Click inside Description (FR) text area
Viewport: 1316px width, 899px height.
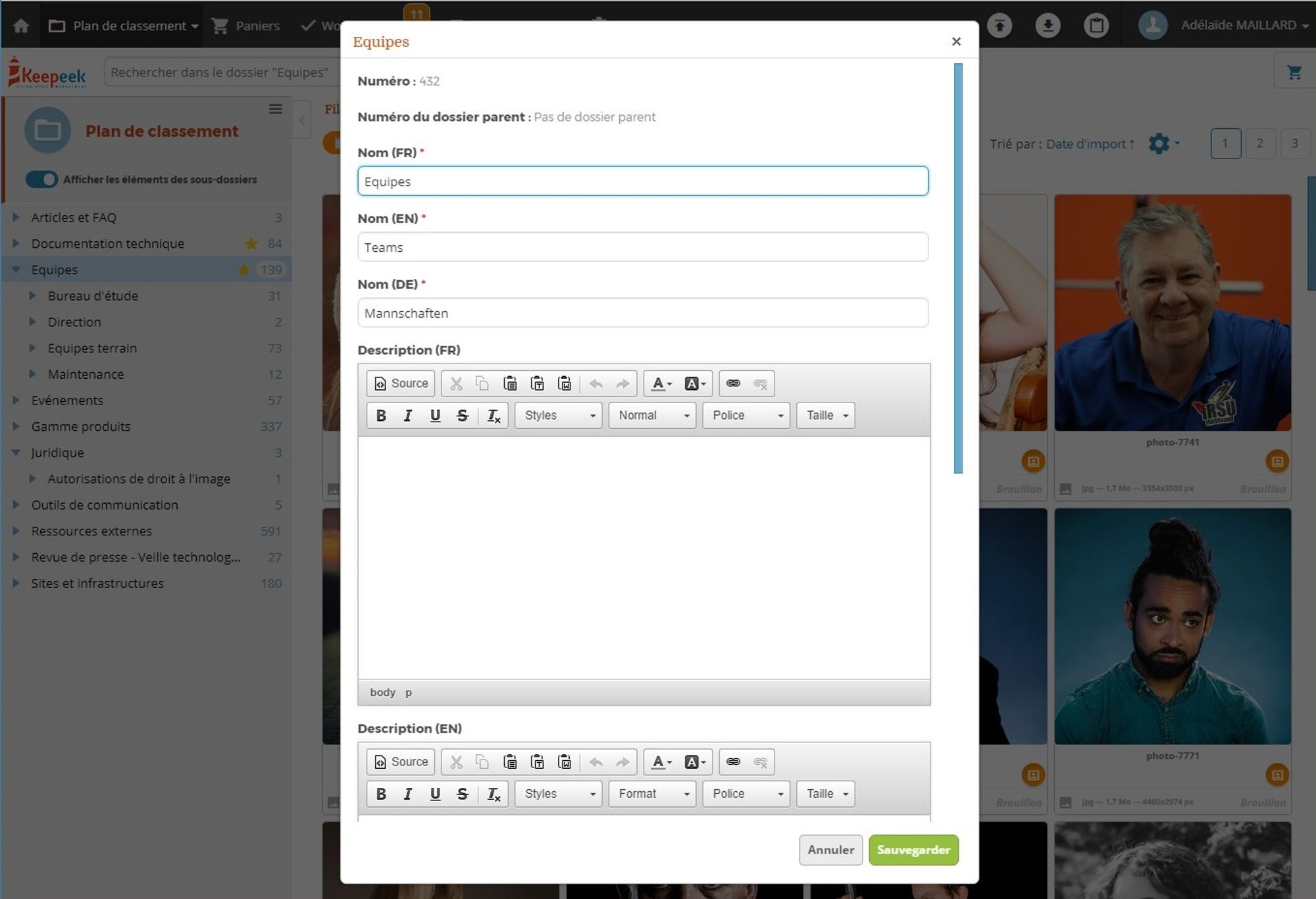click(x=644, y=558)
